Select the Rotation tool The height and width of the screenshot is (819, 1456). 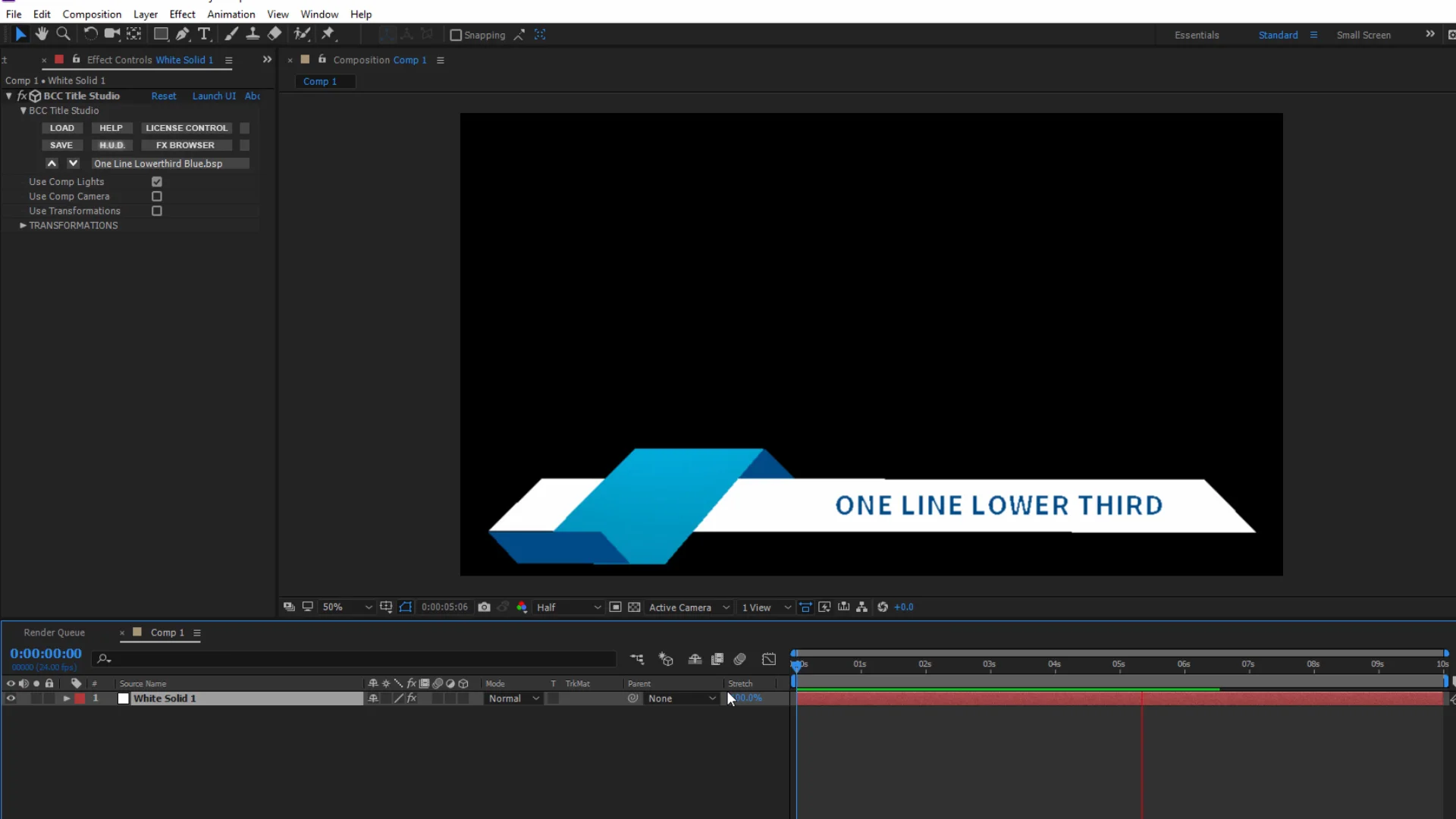click(x=90, y=33)
